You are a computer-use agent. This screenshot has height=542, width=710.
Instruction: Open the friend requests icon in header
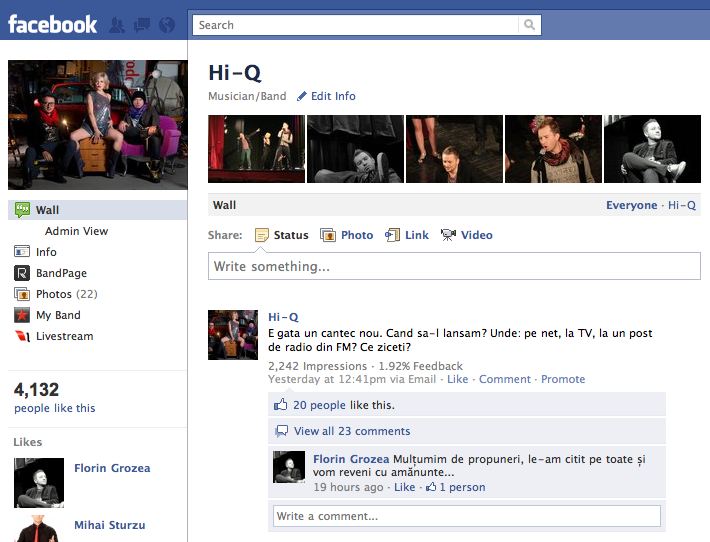(118, 25)
